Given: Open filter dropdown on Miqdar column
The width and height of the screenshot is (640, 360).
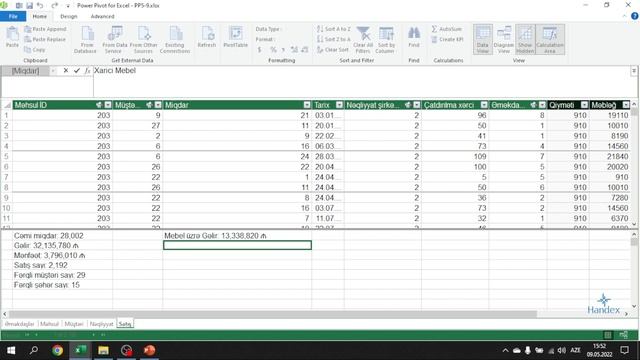Looking at the screenshot, I should coord(307,105).
